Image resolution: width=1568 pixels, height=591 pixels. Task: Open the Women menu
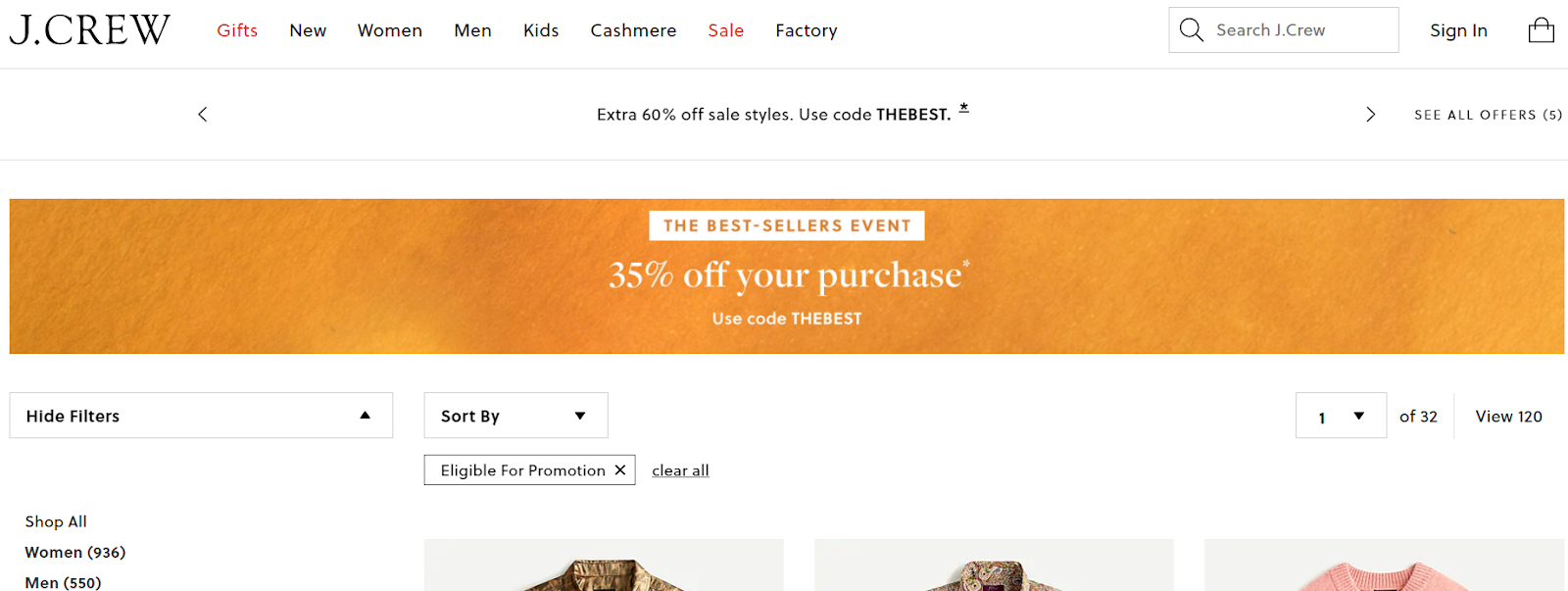(x=390, y=30)
